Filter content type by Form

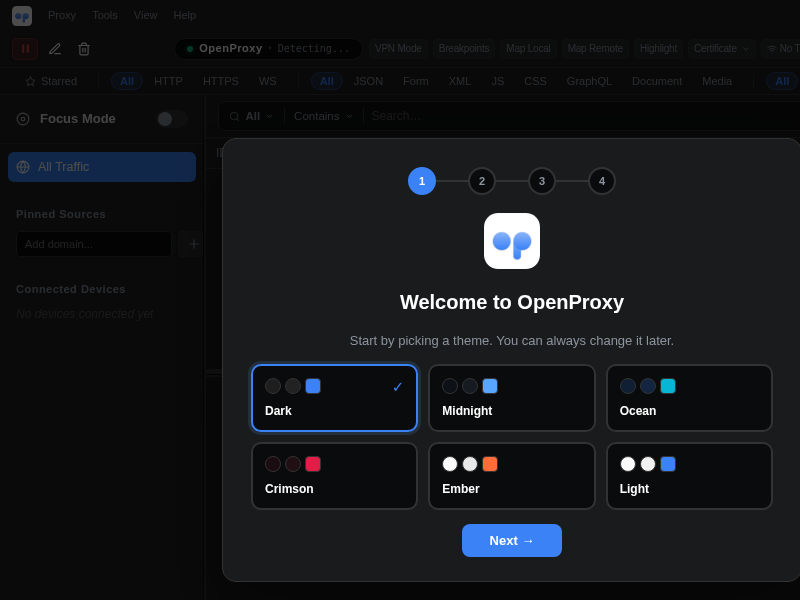tap(415, 82)
